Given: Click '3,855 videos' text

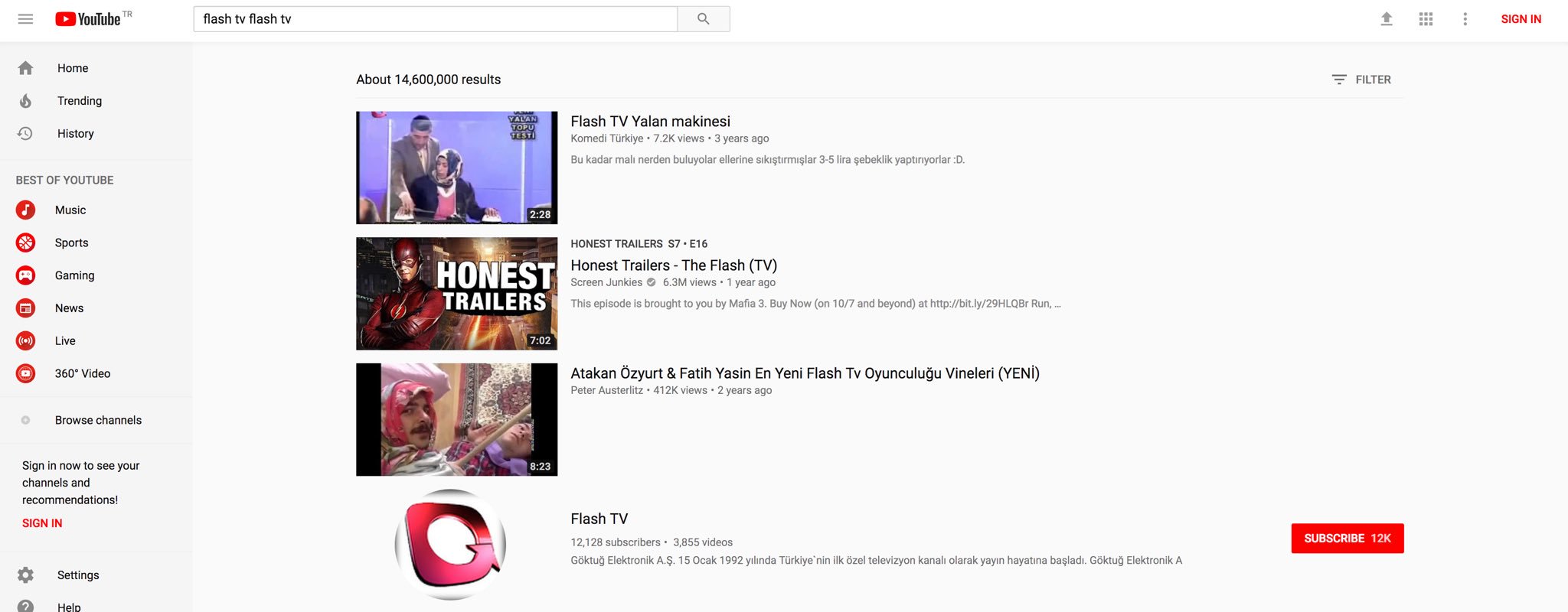Looking at the screenshot, I should 703,542.
